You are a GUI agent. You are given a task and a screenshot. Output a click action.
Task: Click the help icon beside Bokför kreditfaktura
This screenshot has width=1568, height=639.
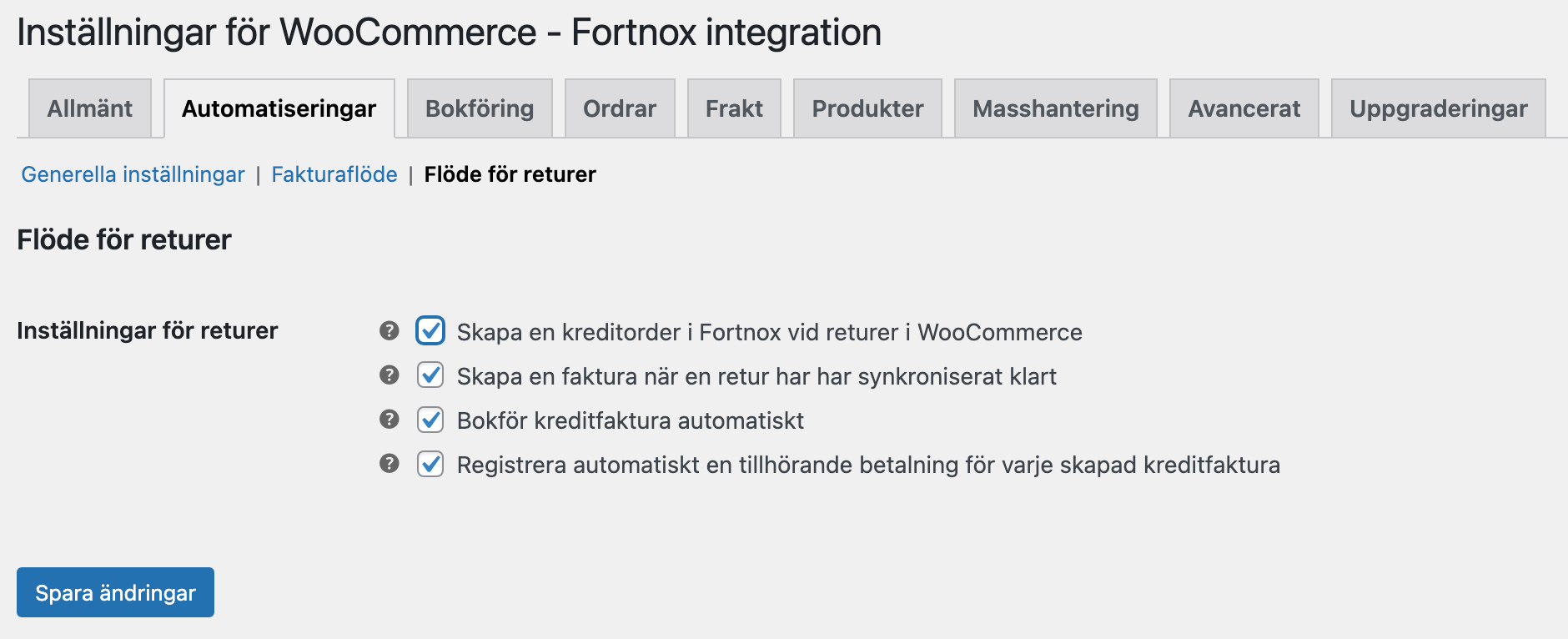point(389,420)
